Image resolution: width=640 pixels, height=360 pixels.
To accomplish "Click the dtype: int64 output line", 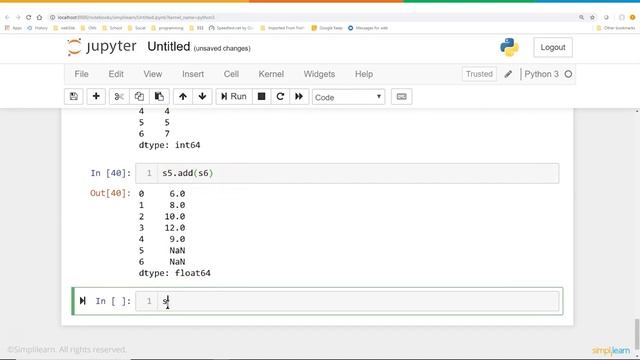I will point(169,145).
